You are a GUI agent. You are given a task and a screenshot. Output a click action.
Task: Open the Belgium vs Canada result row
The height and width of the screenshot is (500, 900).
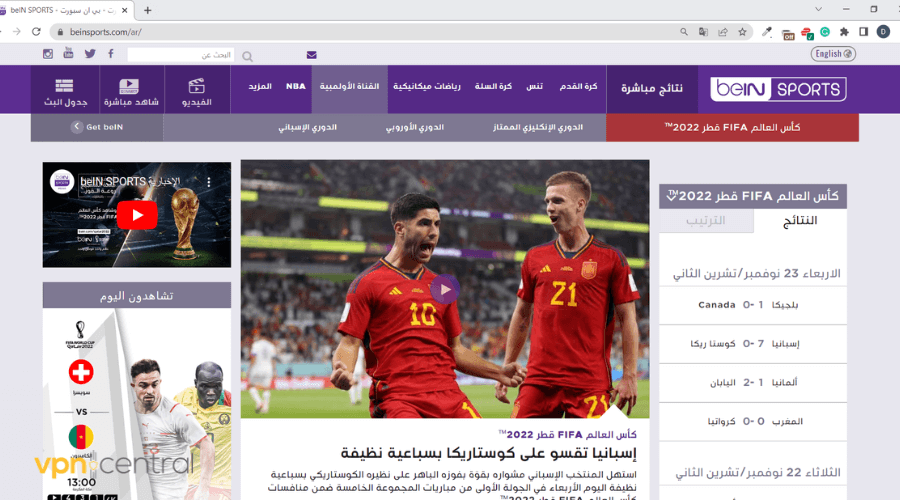pyautogui.click(x=752, y=305)
